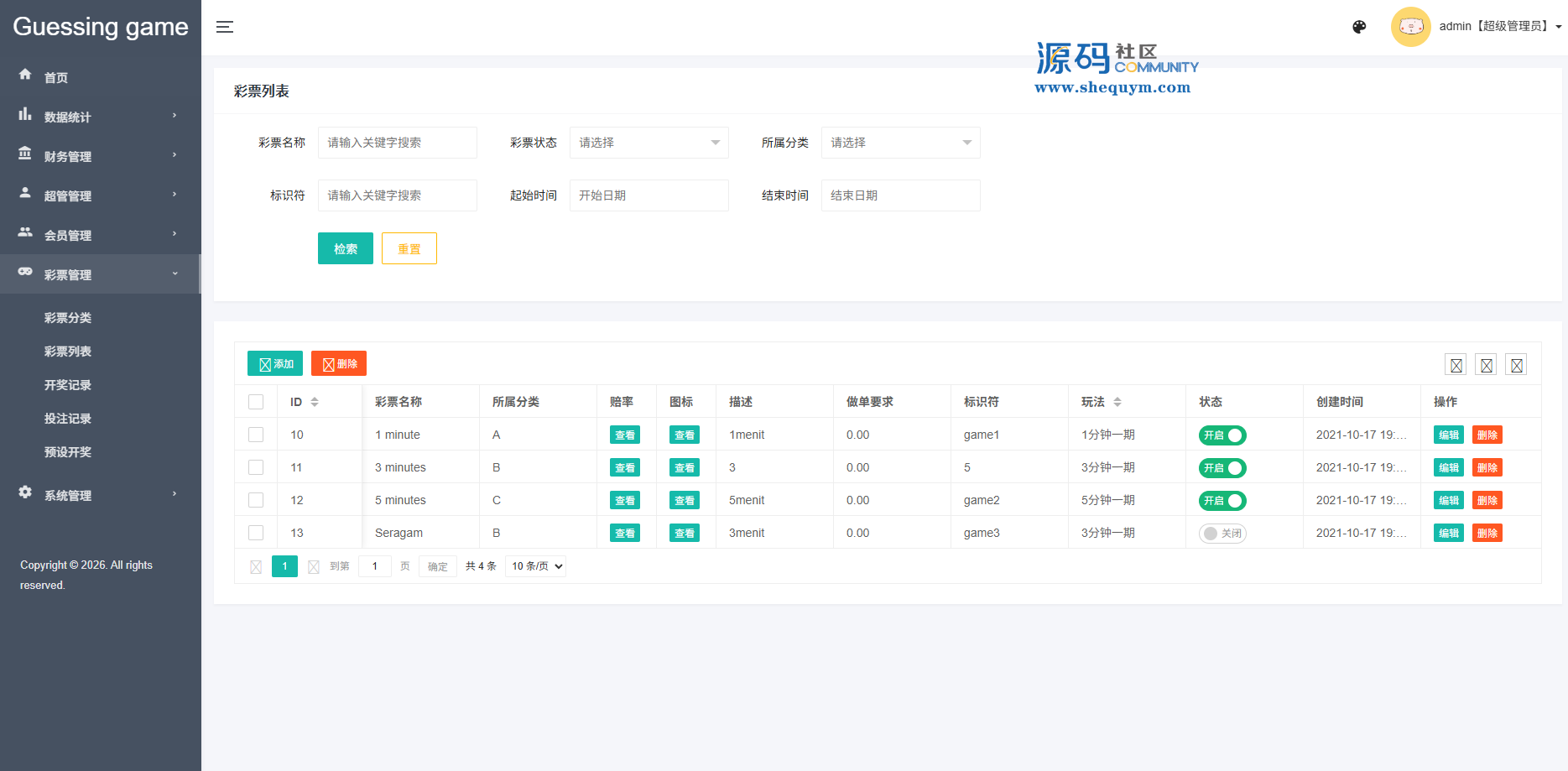Click the 数据统计 bar chart icon

coord(25,114)
